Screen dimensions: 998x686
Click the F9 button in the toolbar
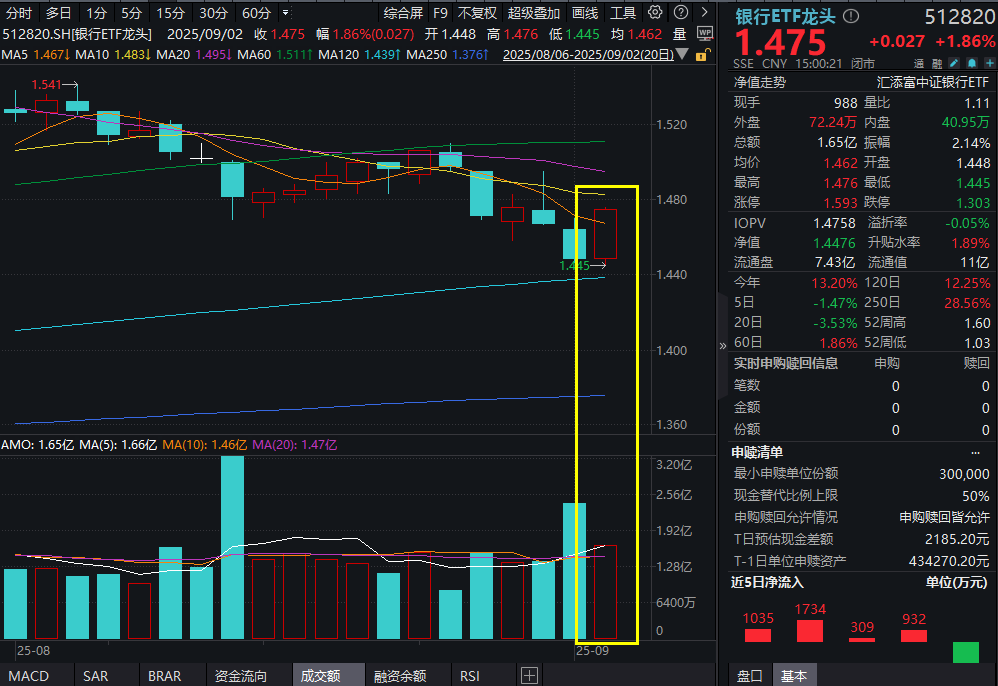click(441, 13)
